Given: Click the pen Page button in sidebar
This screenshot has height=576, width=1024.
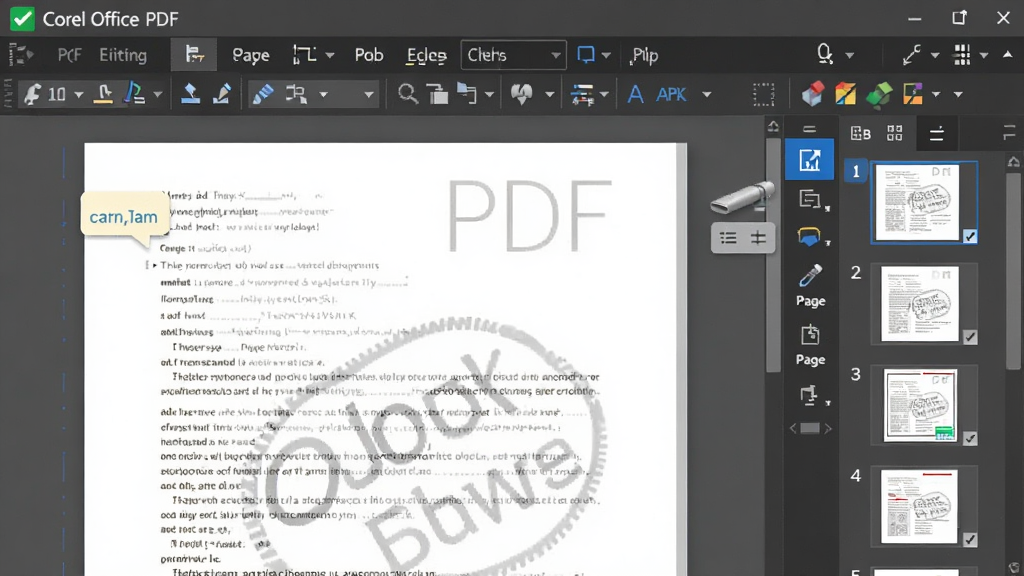Looking at the screenshot, I should 810,285.
